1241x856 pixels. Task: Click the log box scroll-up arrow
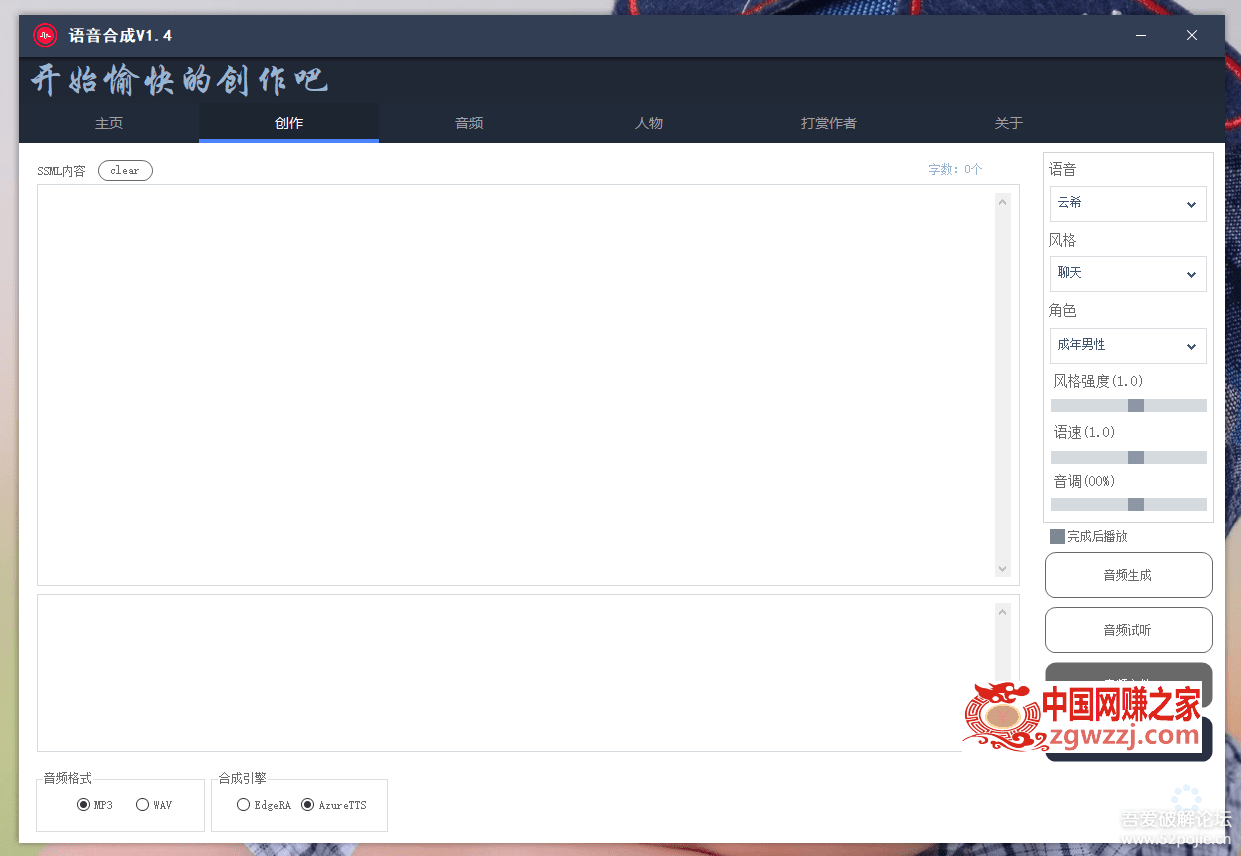pos(1003,612)
